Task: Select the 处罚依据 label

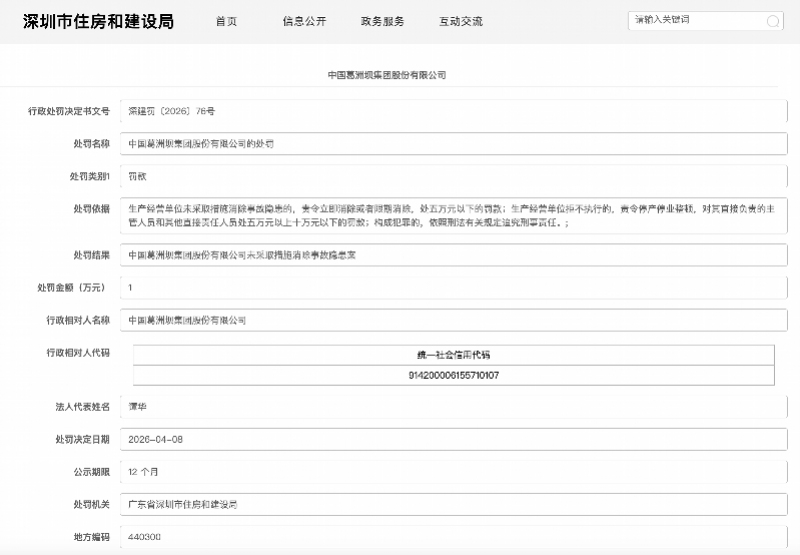Action: [x=92, y=209]
